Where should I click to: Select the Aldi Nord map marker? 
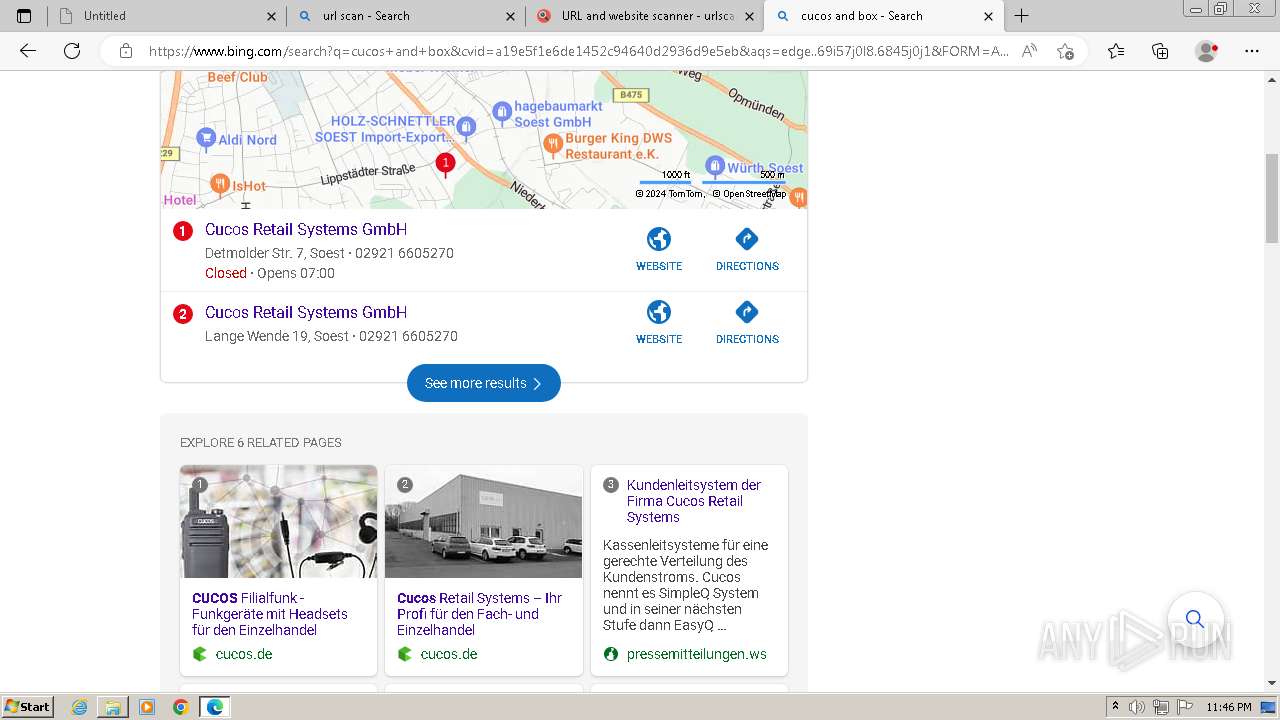(206, 138)
